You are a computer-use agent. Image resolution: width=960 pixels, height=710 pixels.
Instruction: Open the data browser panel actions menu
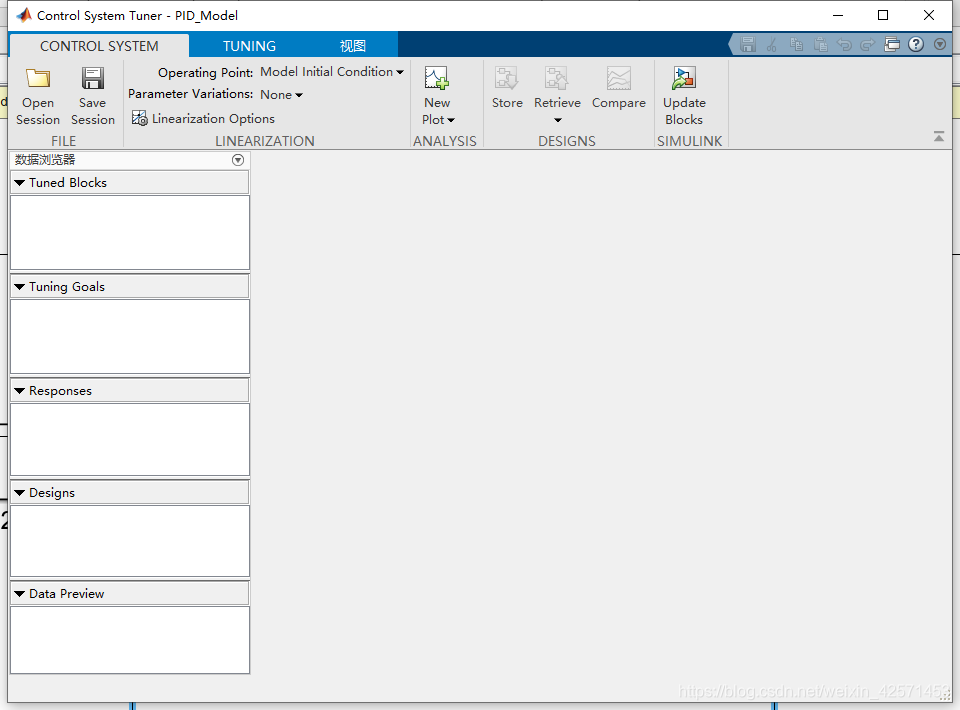[x=238, y=160]
